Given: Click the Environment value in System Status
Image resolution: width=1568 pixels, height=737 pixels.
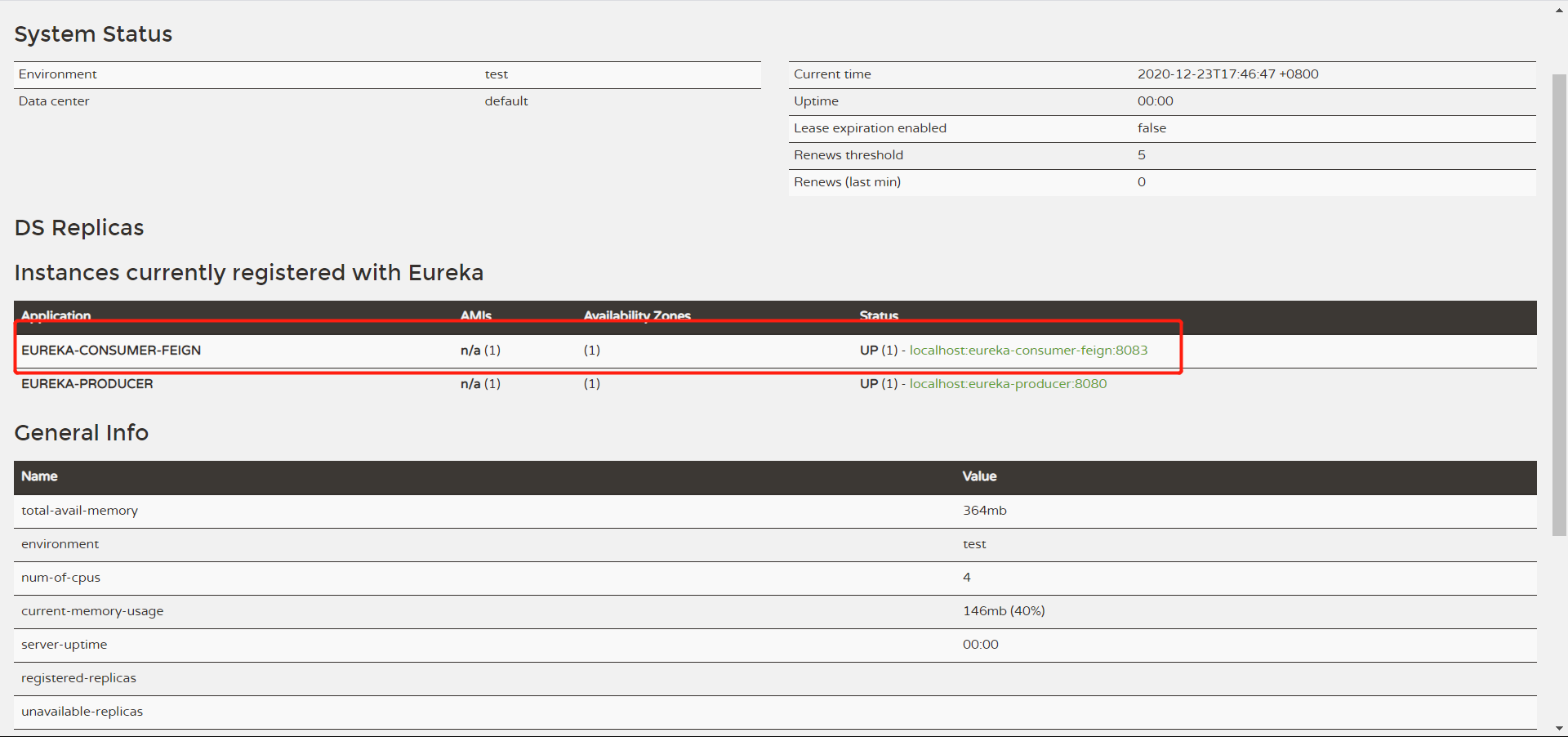Looking at the screenshot, I should pyautogui.click(x=496, y=74).
